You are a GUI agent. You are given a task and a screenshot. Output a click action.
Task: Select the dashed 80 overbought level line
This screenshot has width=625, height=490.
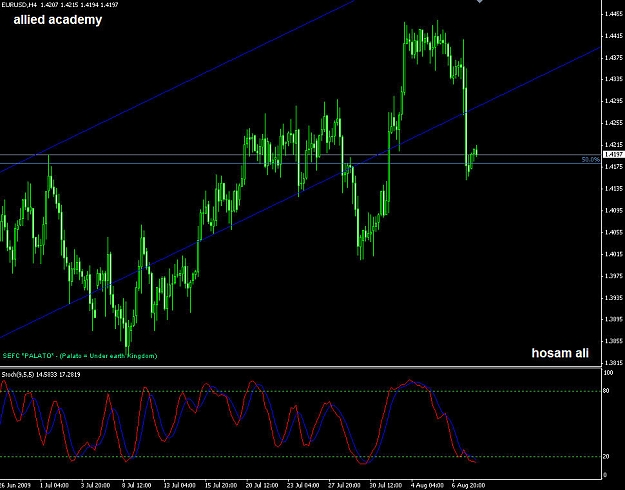[301, 391]
